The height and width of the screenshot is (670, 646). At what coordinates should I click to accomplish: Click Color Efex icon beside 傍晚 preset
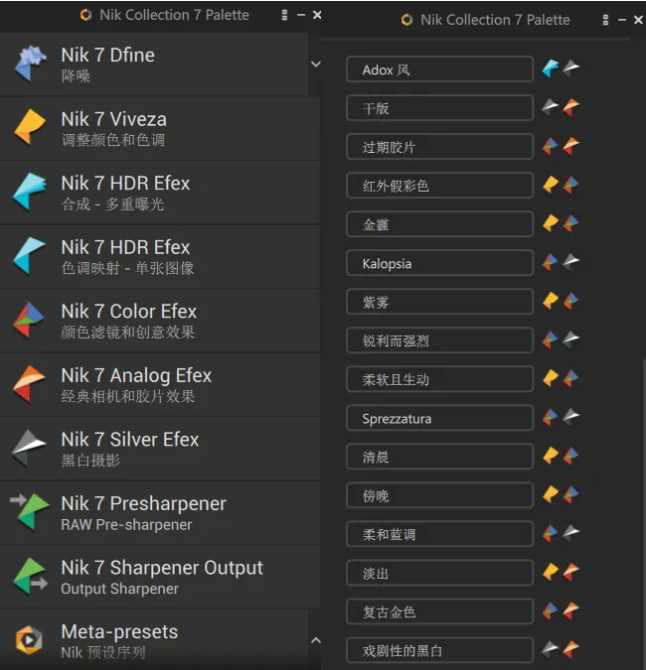(x=571, y=494)
